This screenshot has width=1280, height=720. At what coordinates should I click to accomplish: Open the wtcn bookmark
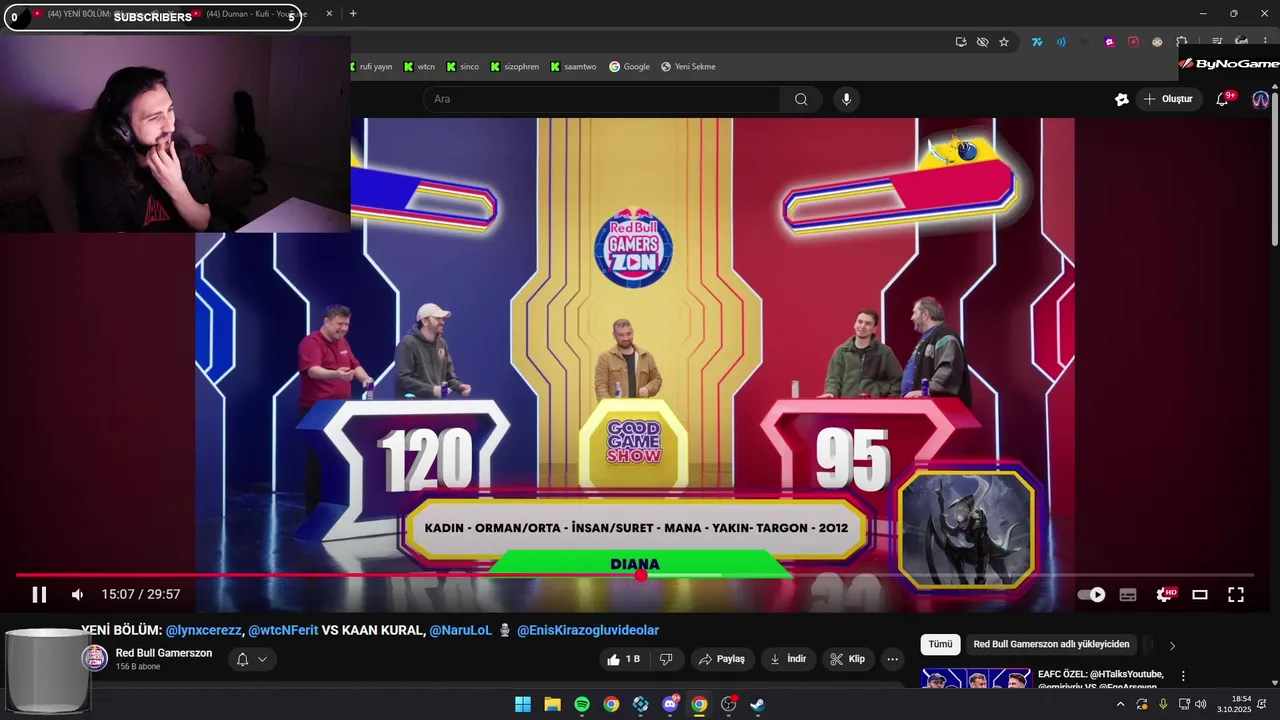420,67
